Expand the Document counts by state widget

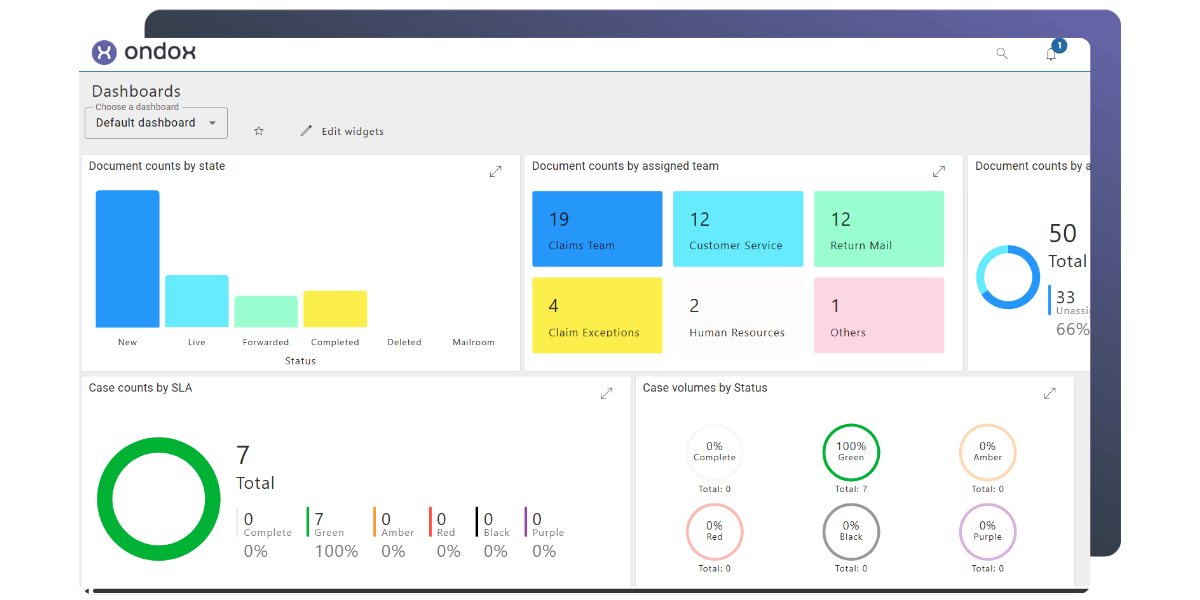(x=495, y=171)
